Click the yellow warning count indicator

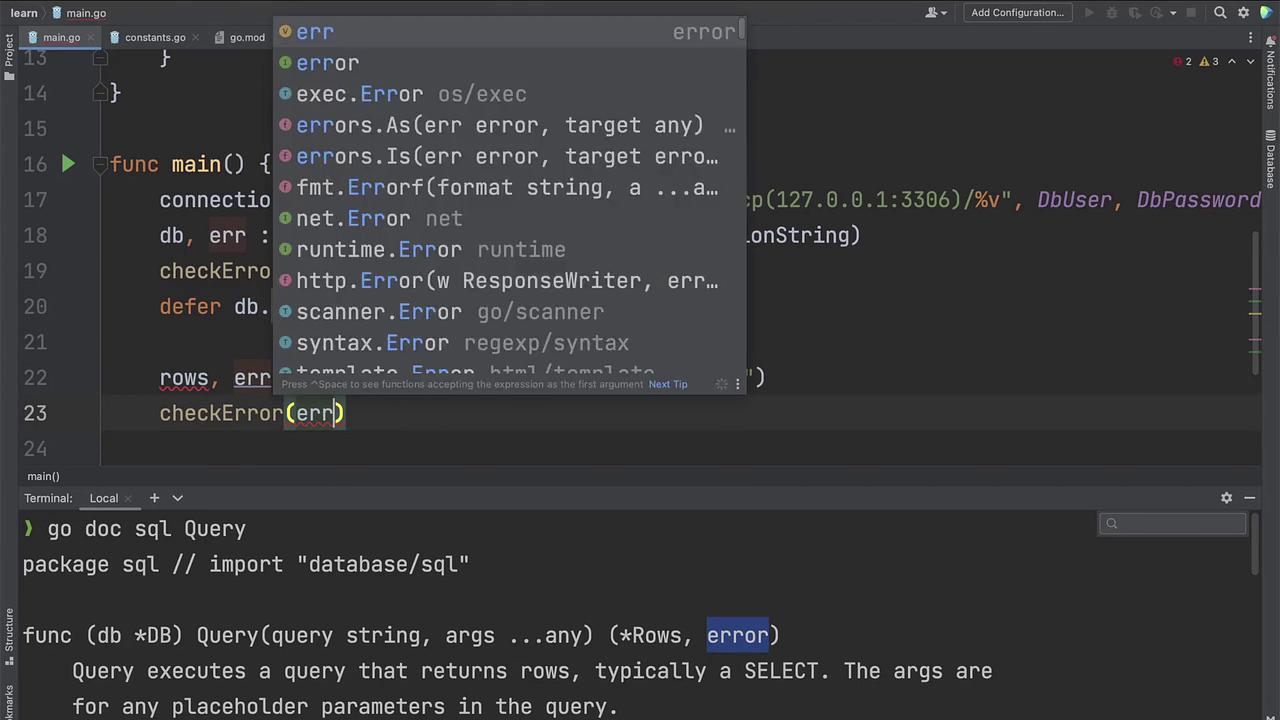click(1210, 62)
